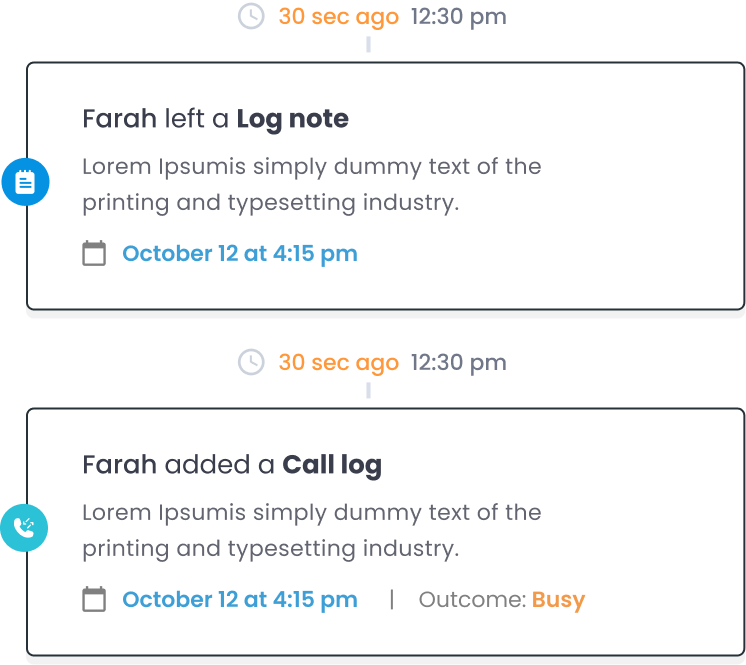The width and height of the screenshot is (746, 665).
Task: Open the Call log's October 12 date link
Action: (240, 599)
